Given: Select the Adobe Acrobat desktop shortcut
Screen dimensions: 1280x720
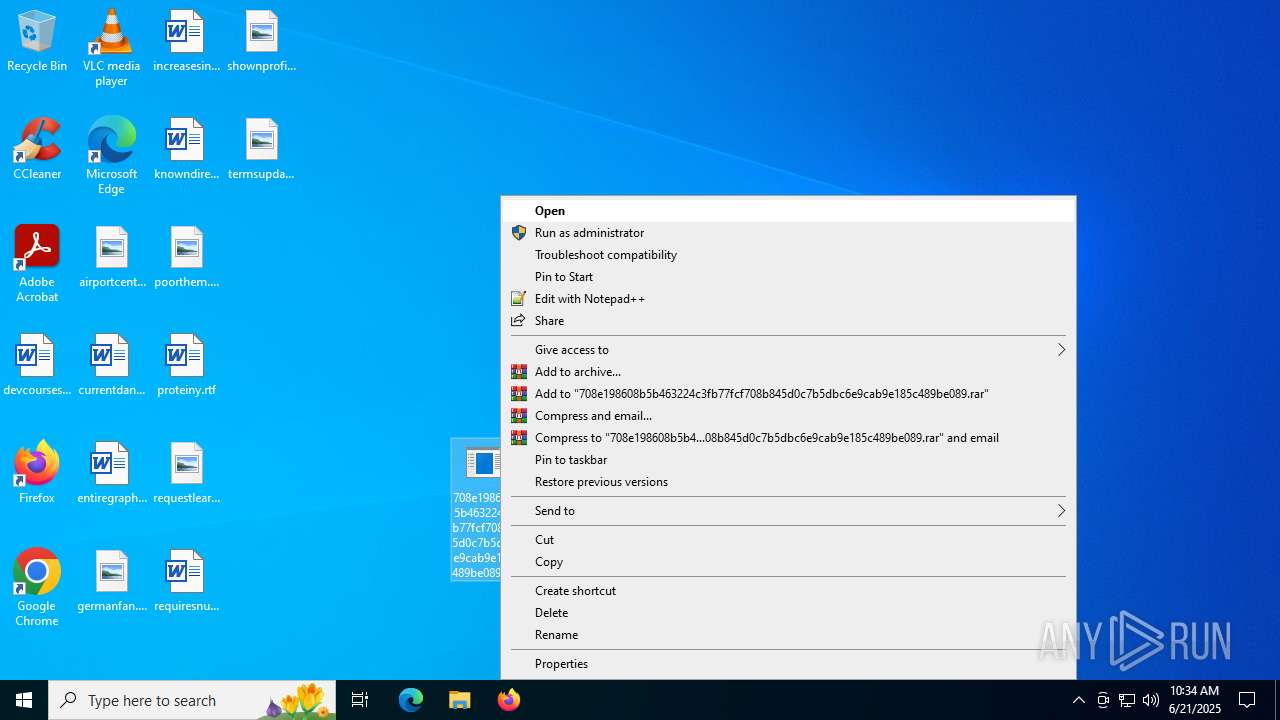Looking at the screenshot, I should tap(37, 264).
